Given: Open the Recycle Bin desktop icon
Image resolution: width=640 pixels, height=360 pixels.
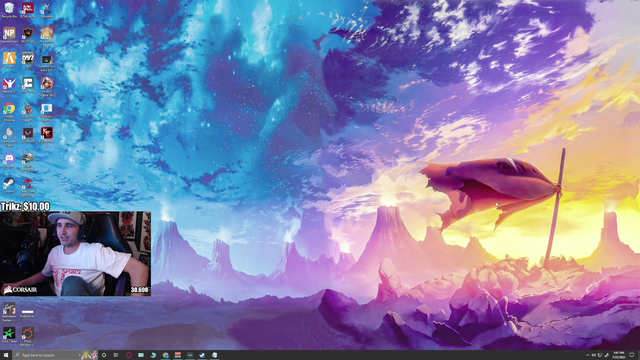Looking at the screenshot, I should [x=9, y=9].
